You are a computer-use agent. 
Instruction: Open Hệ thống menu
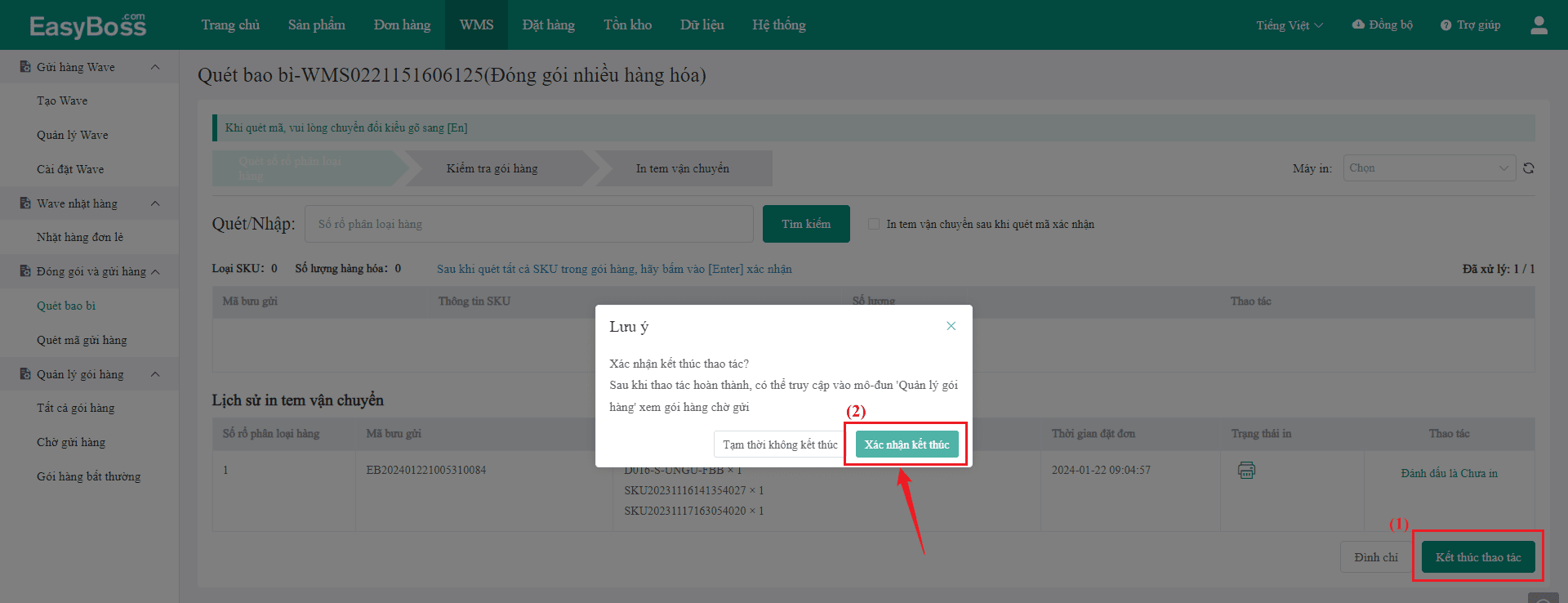779,25
